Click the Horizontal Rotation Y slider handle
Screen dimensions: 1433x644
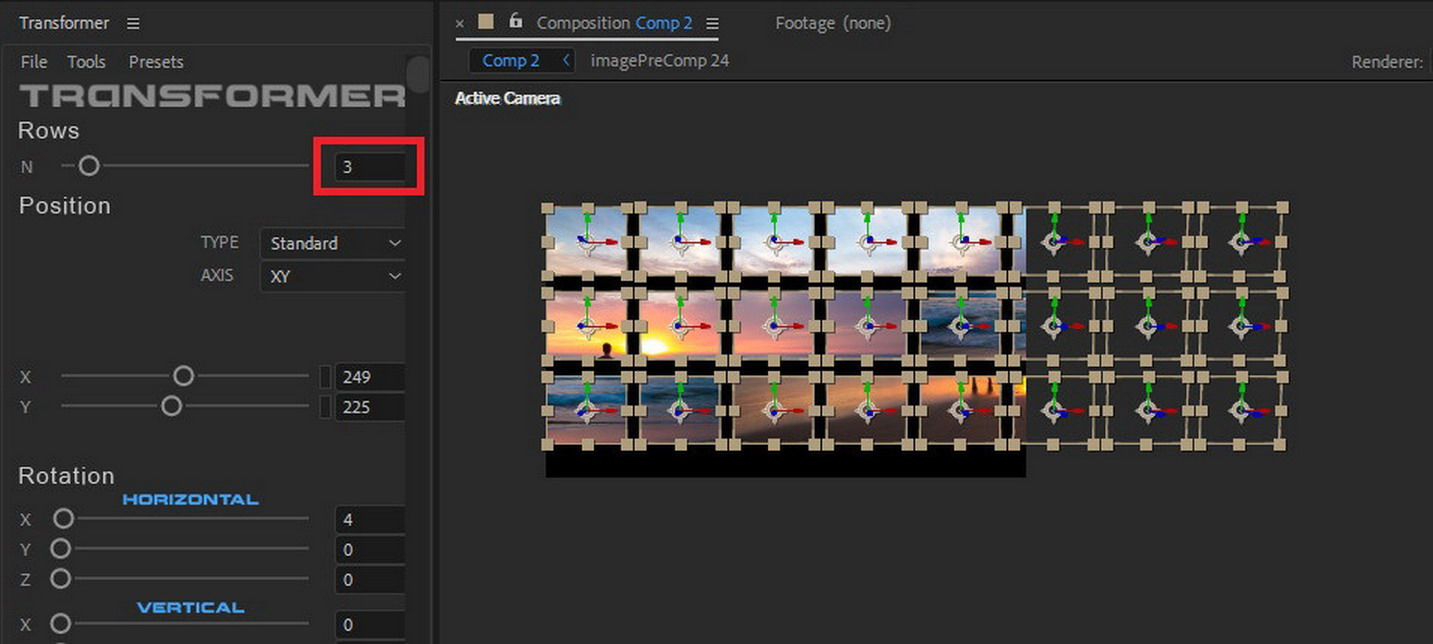click(60, 548)
